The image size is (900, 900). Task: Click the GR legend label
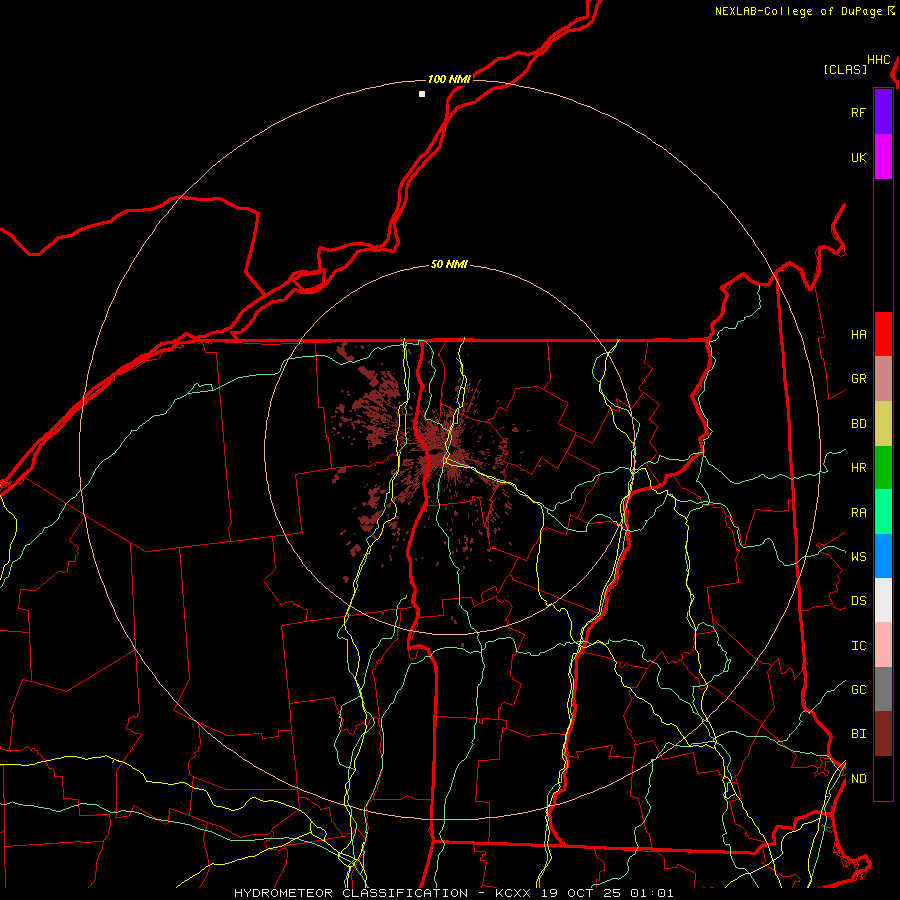point(858,378)
